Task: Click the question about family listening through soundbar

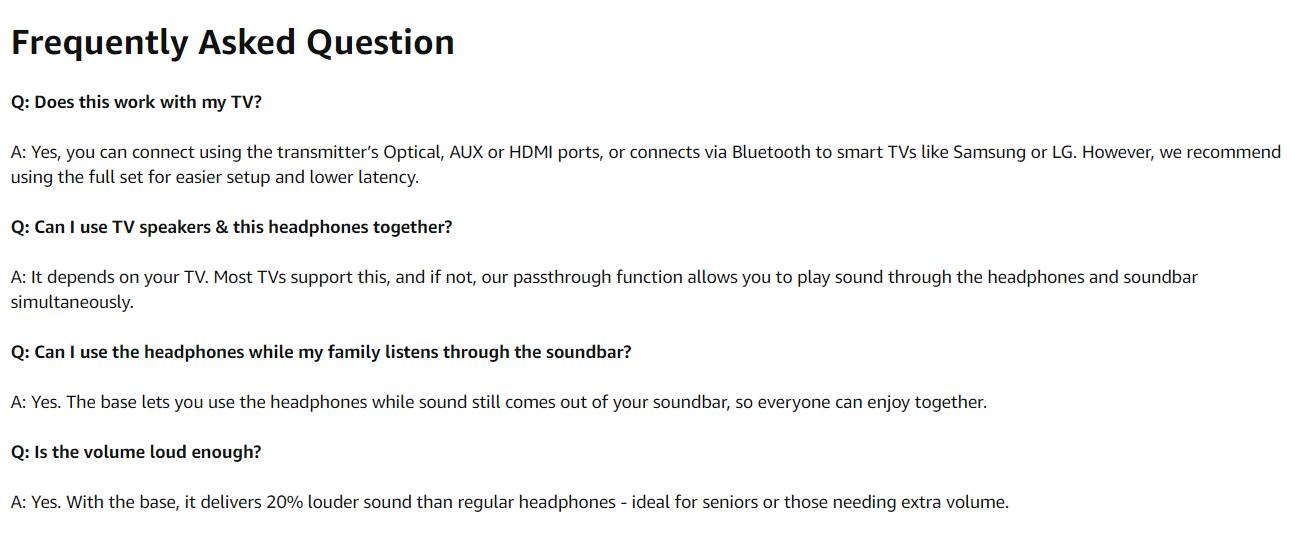Action: [x=321, y=352]
